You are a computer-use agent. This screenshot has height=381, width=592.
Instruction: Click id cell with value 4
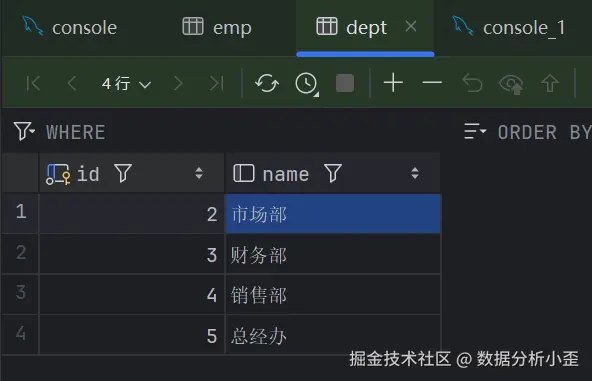point(132,294)
